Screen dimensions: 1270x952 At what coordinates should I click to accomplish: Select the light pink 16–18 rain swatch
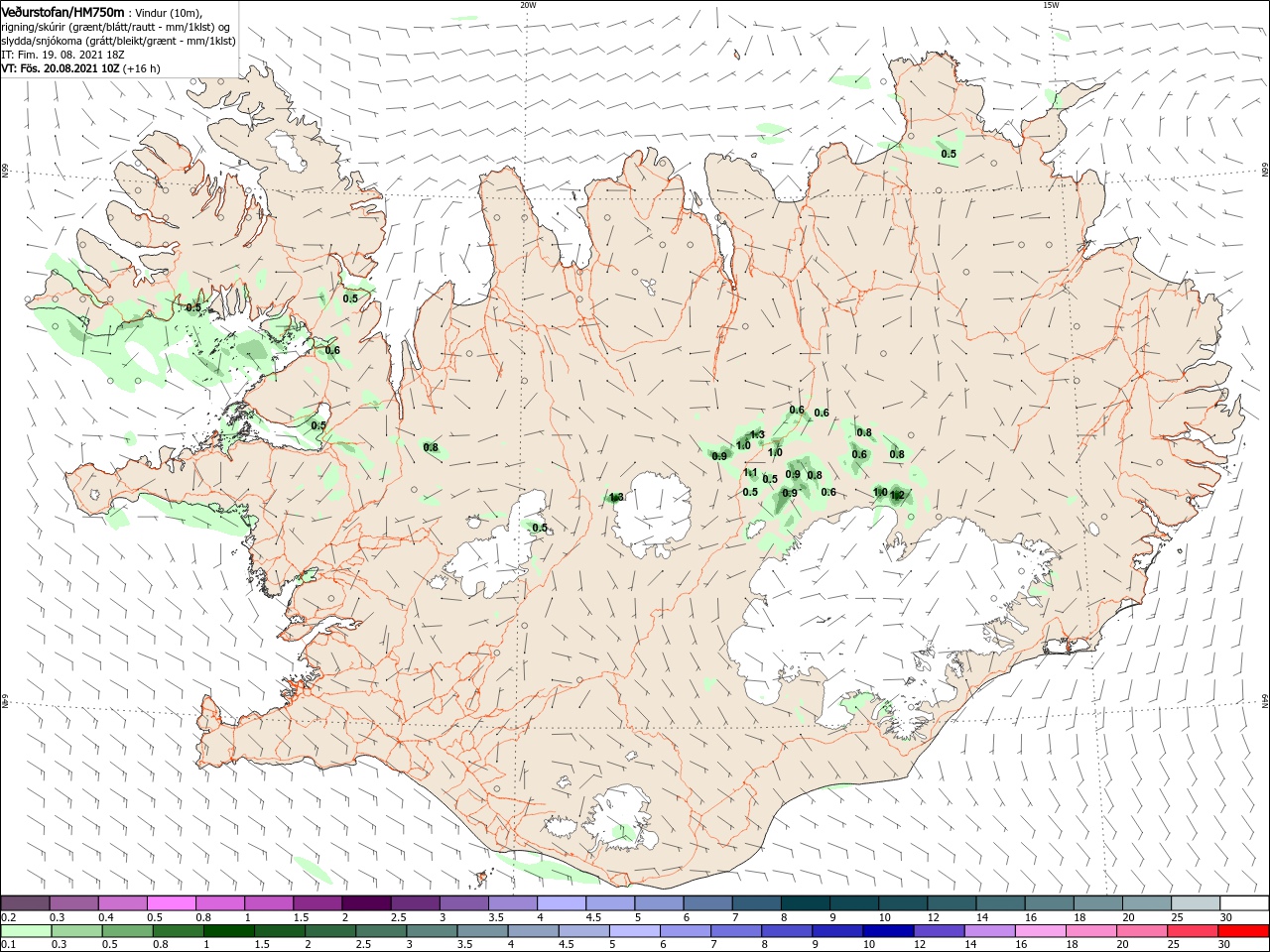click(1042, 930)
